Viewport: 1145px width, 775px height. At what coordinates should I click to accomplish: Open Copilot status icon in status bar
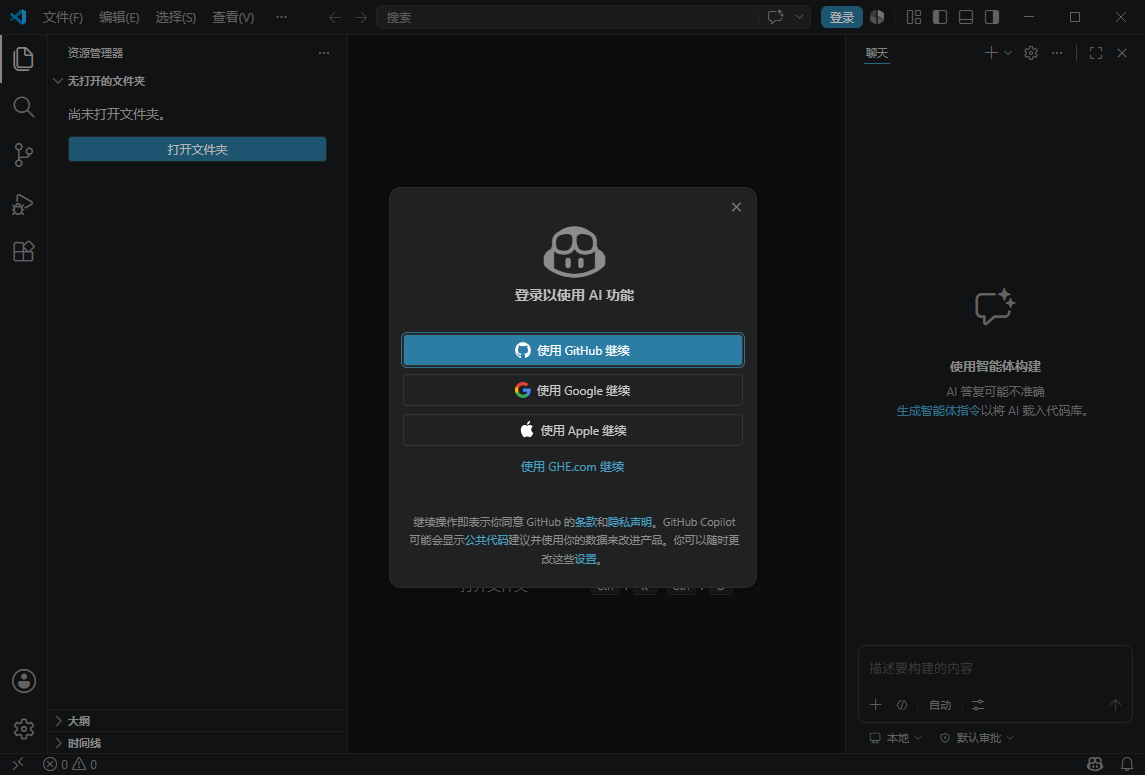(1095, 764)
